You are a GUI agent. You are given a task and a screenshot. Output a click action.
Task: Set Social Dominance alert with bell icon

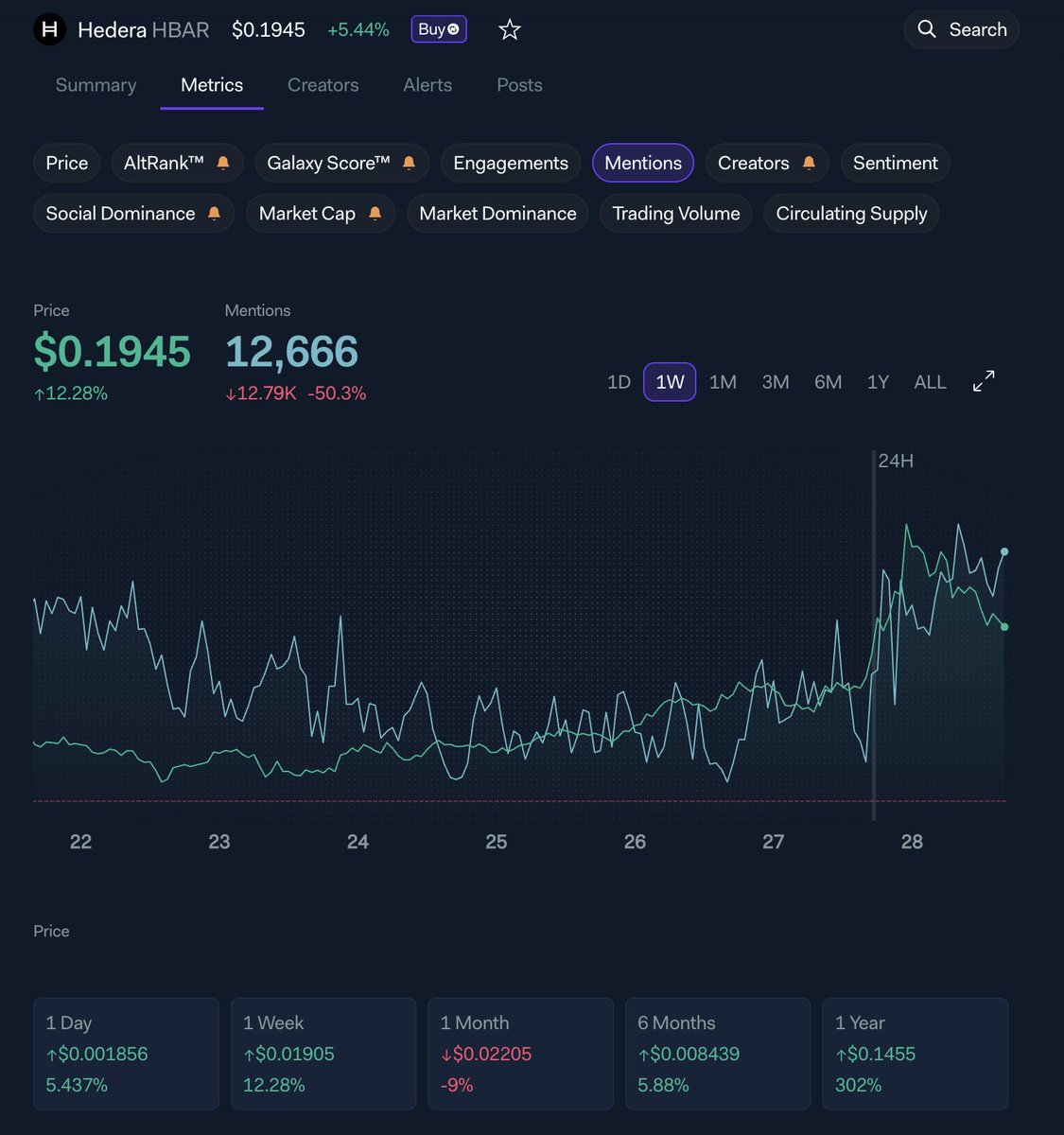pos(214,214)
